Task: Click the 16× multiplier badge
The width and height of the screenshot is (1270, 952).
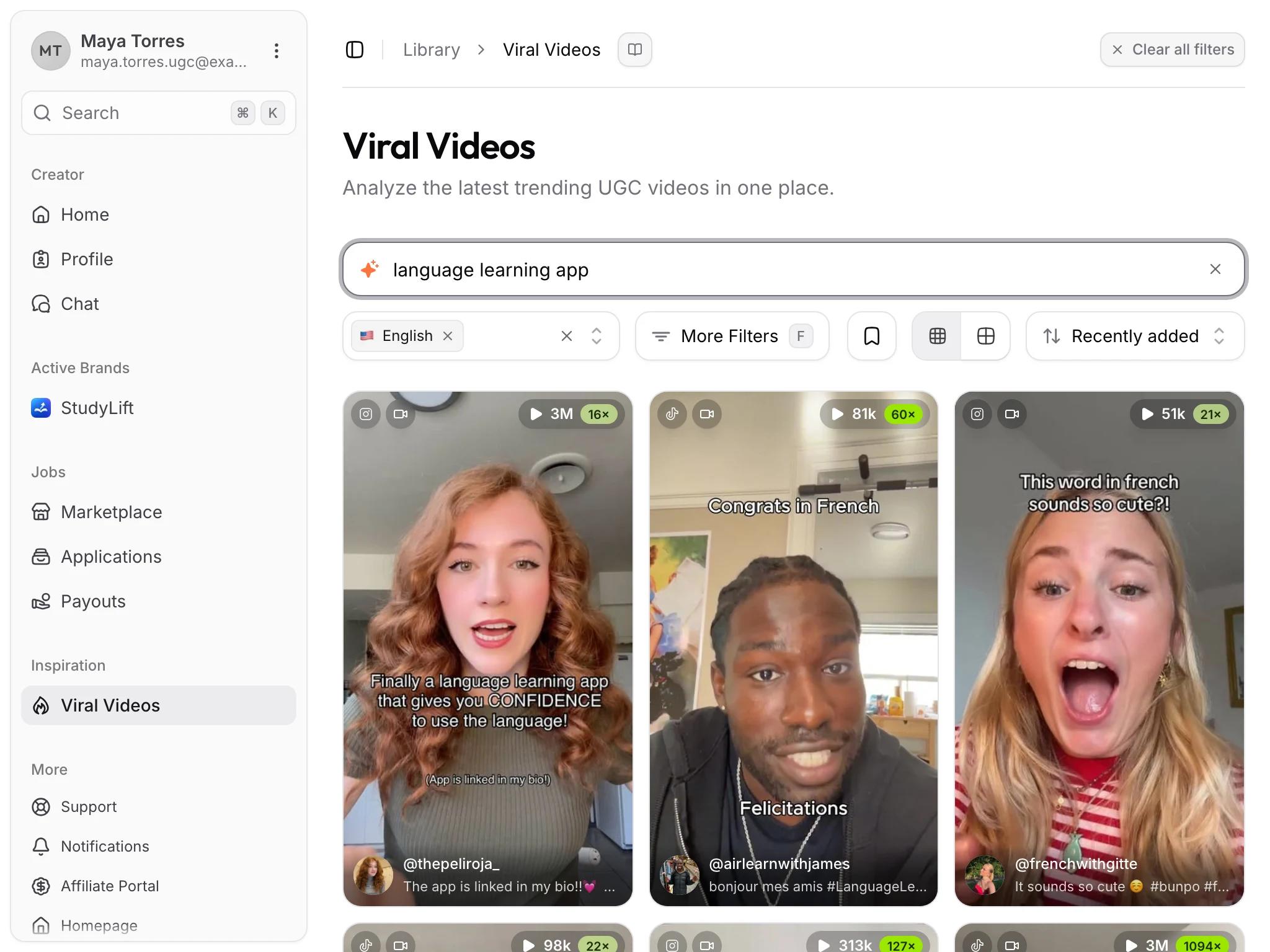Action: click(598, 414)
